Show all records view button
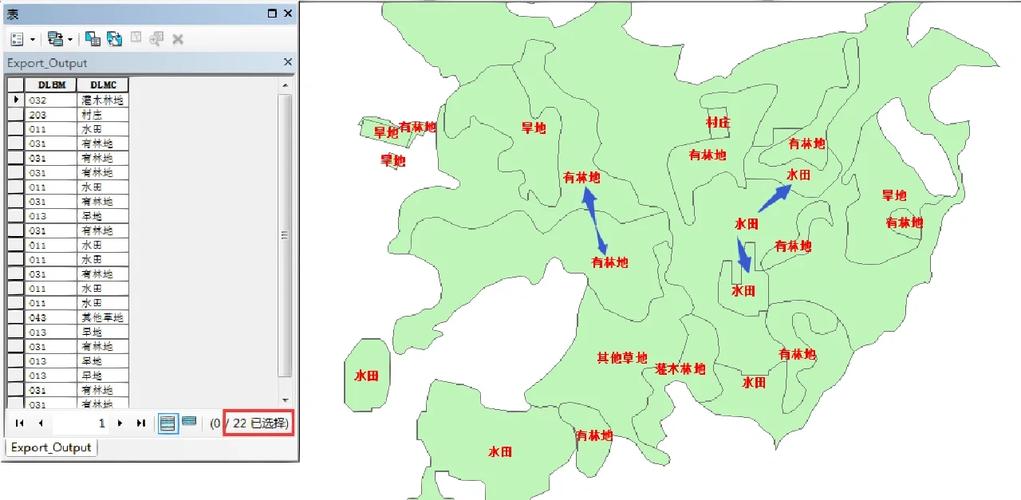This screenshot has width=1021, height=500. [167, 423]
